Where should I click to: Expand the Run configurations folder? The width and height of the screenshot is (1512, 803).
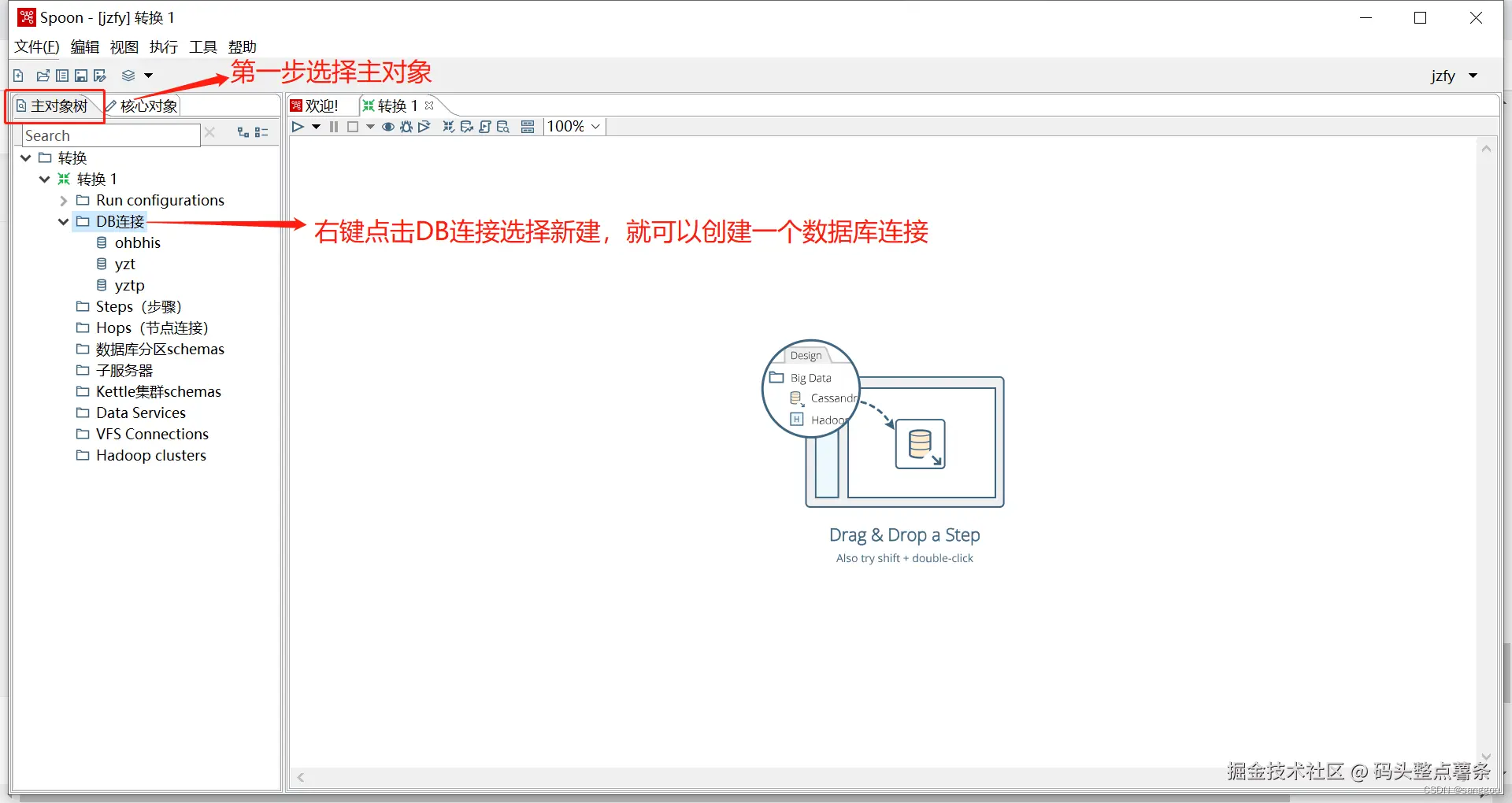64,201
